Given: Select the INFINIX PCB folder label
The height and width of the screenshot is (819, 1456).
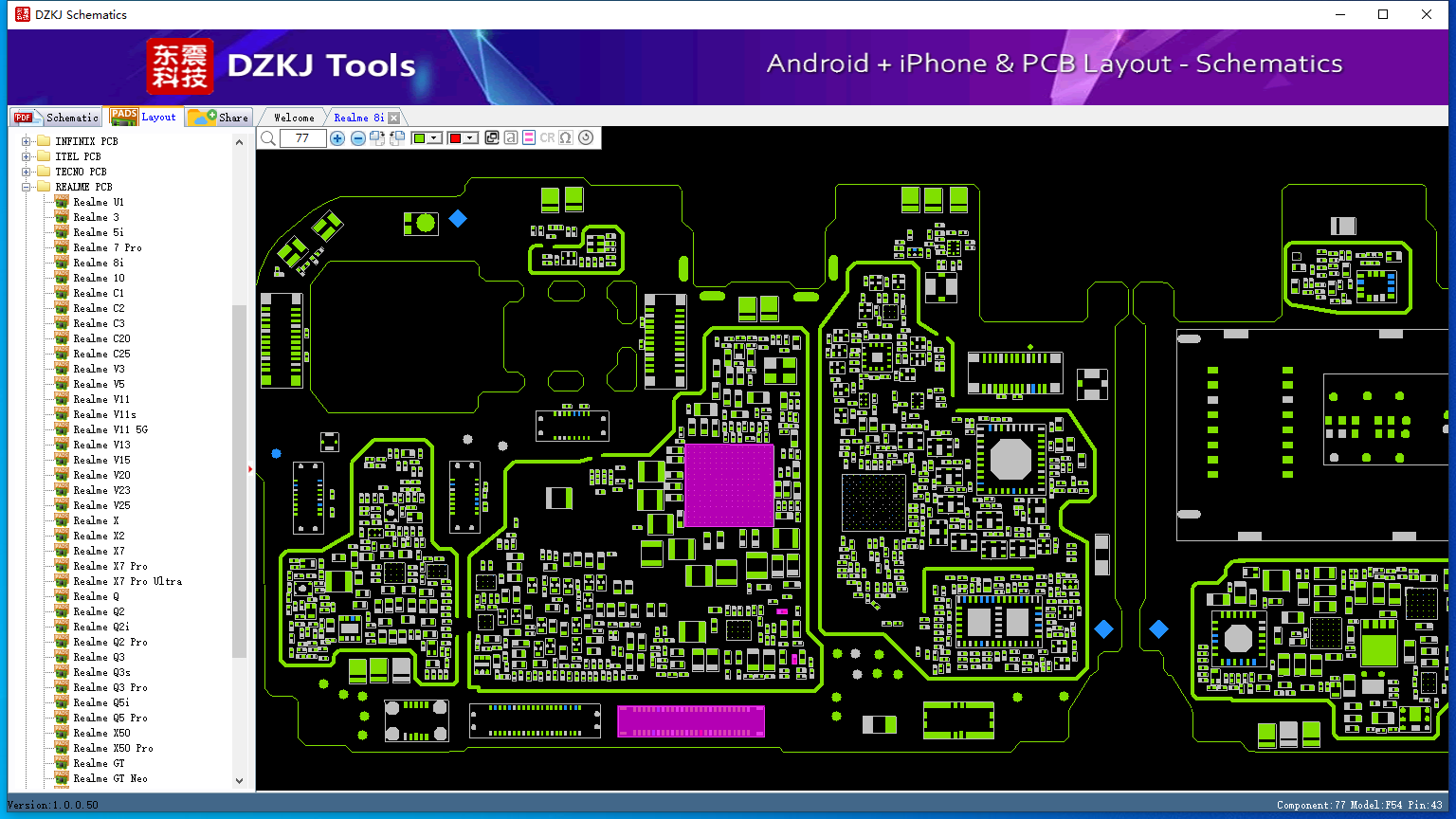Looking at the screenshot, I should 86,141.
